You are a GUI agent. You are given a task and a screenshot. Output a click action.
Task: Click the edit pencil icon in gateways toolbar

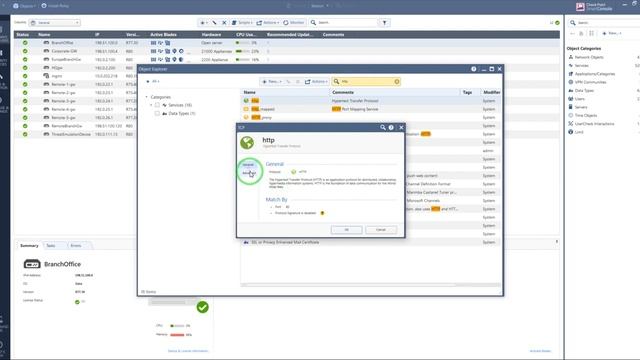click(214, 22)
